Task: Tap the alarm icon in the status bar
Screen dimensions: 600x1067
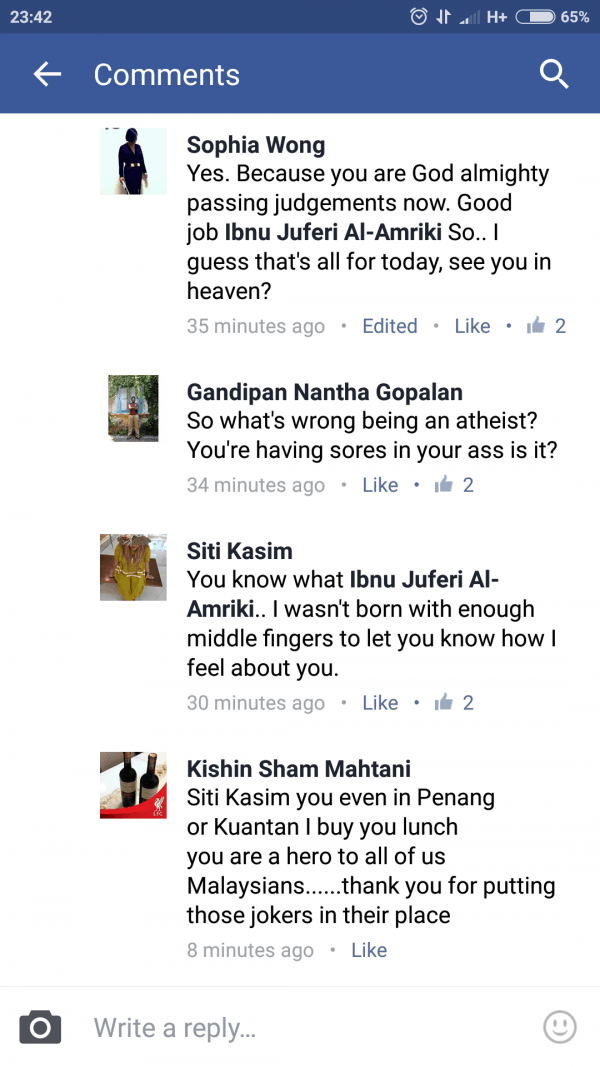Action: (418, 17)
